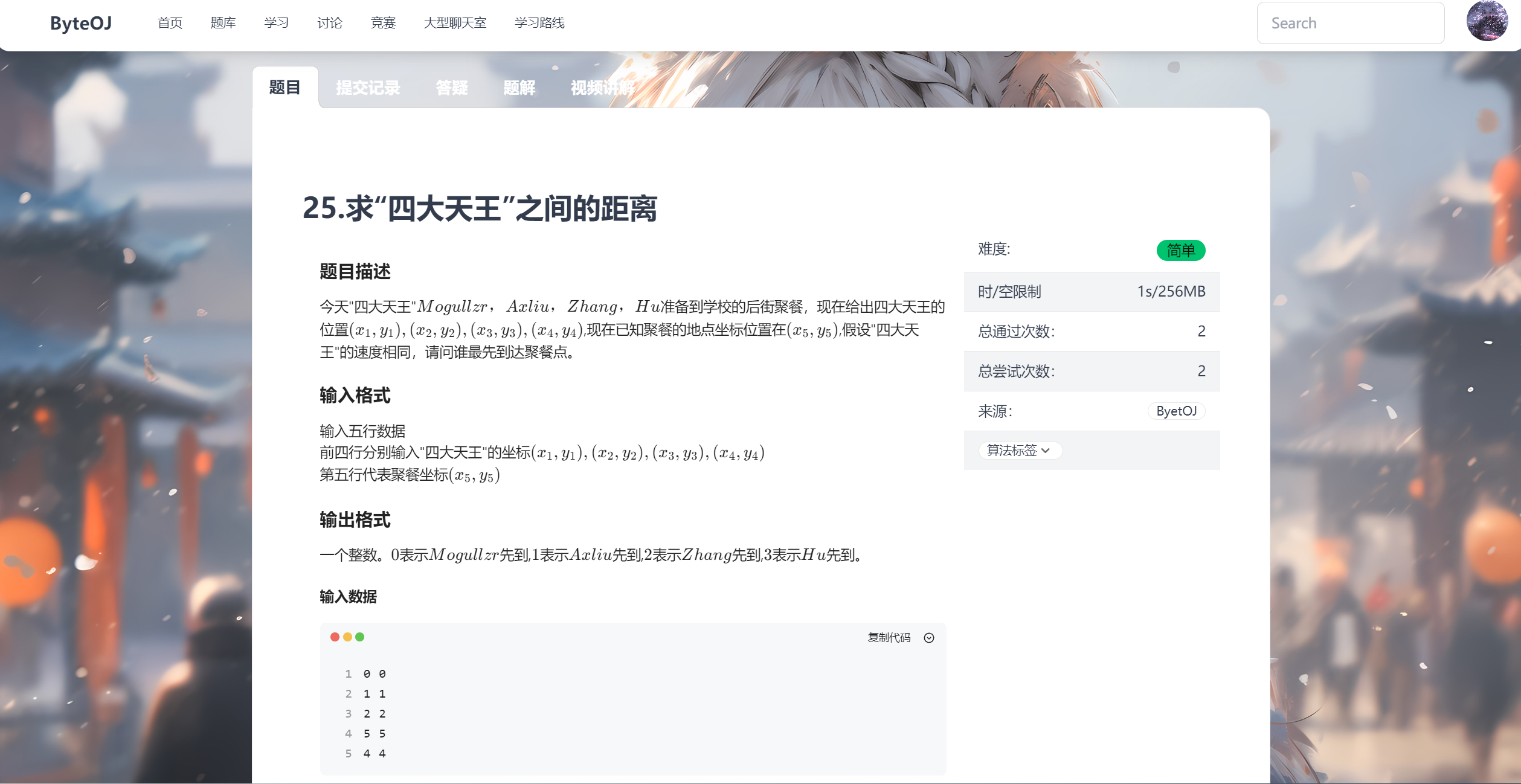The height and width of the screenshot is (784, 1521).
Task: Click the red dot in the code block header
Action: click(x=336, y=637)
